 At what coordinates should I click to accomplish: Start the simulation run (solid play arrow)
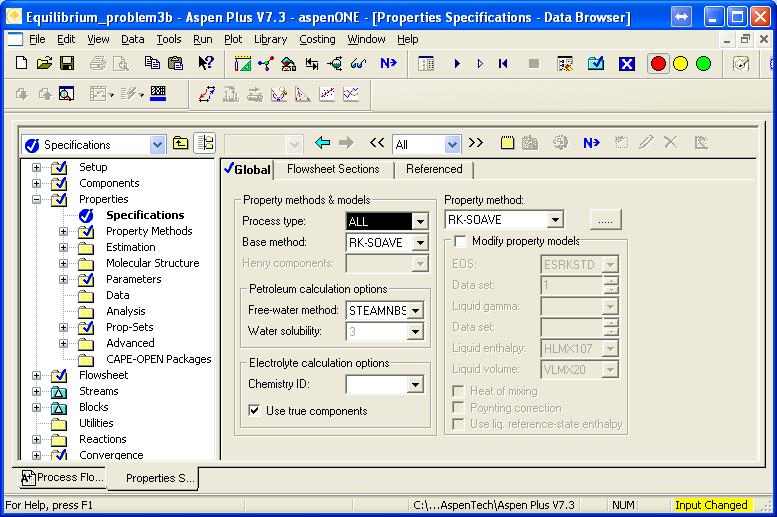[457, 63]
